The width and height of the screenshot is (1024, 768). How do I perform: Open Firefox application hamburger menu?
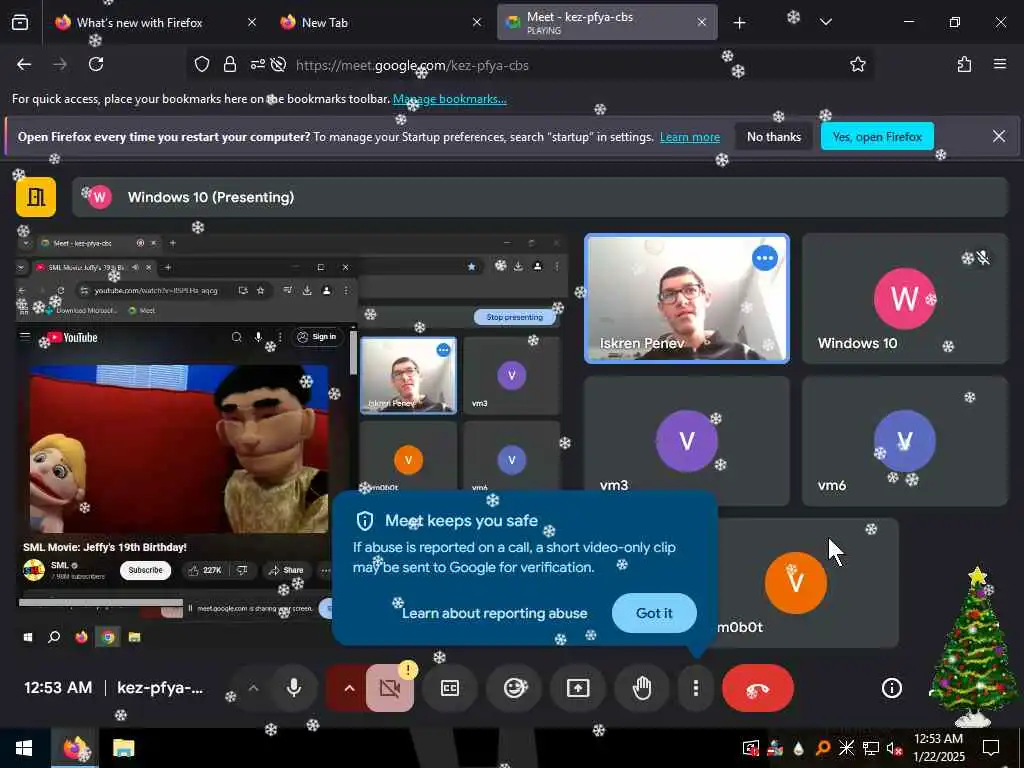pyautogui.click(x=1000, y=64)
